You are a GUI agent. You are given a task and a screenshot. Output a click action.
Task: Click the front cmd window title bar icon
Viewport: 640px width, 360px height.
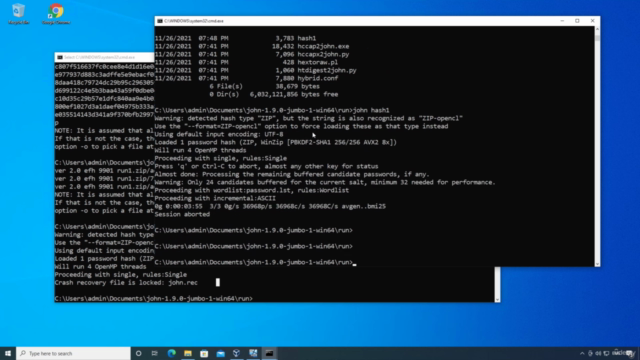(160, 21)
